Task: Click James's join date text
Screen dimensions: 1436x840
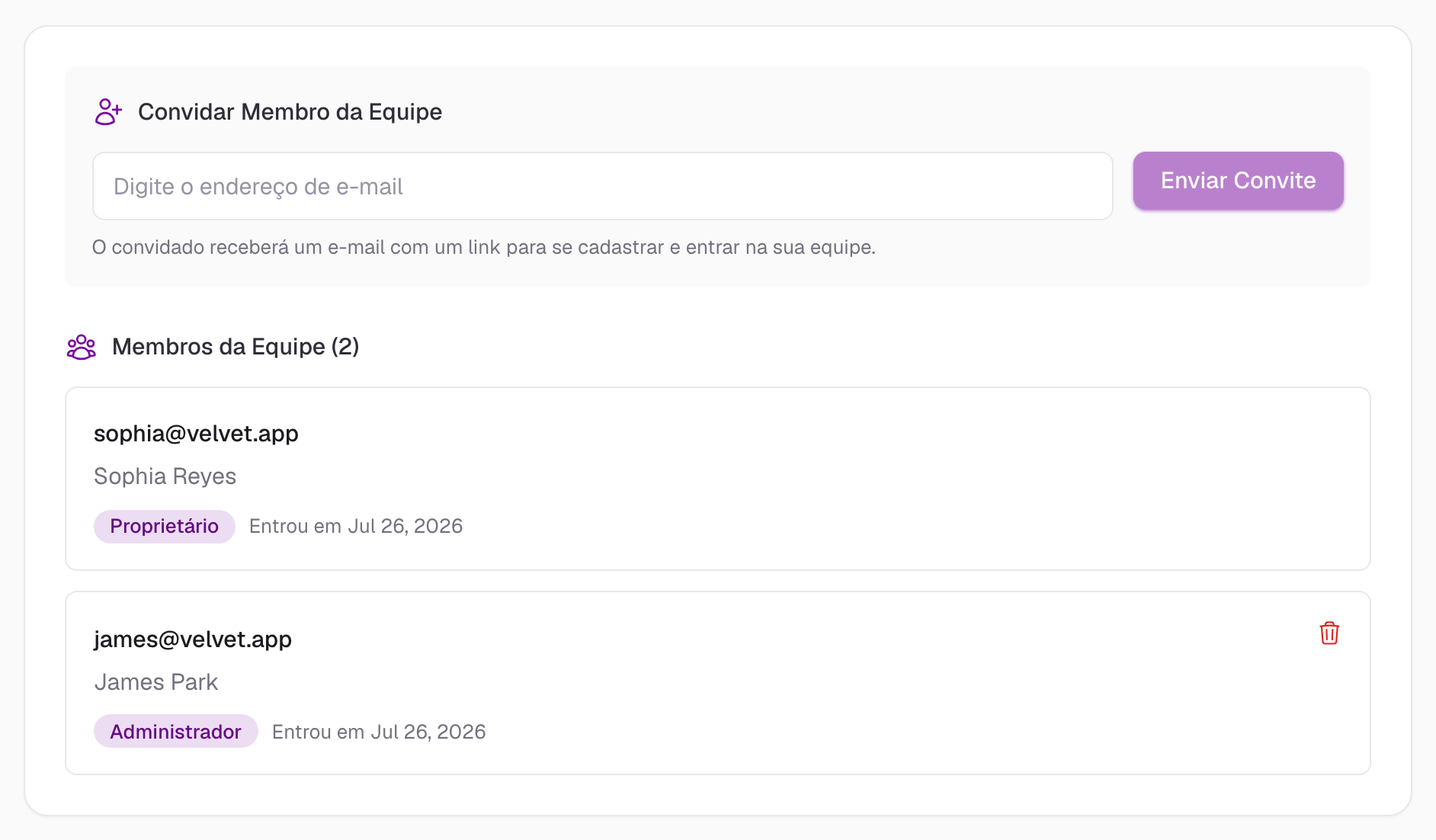Action: click(379, 732)
